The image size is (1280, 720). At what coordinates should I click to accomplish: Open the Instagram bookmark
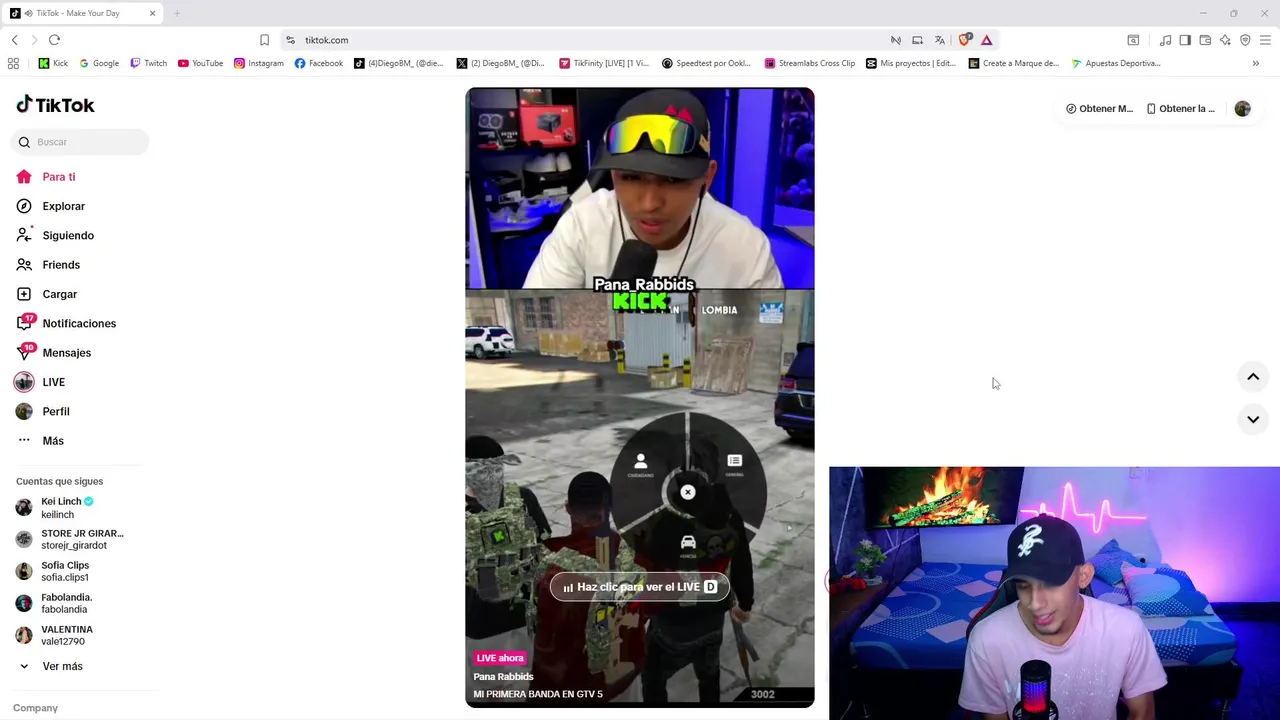pos(259,63)
